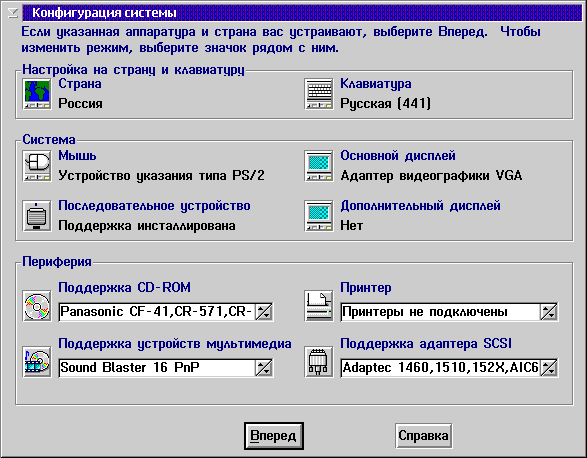Open the window system menu icon
This screenshot has width=587, height=458.
(x=13, y=13)
